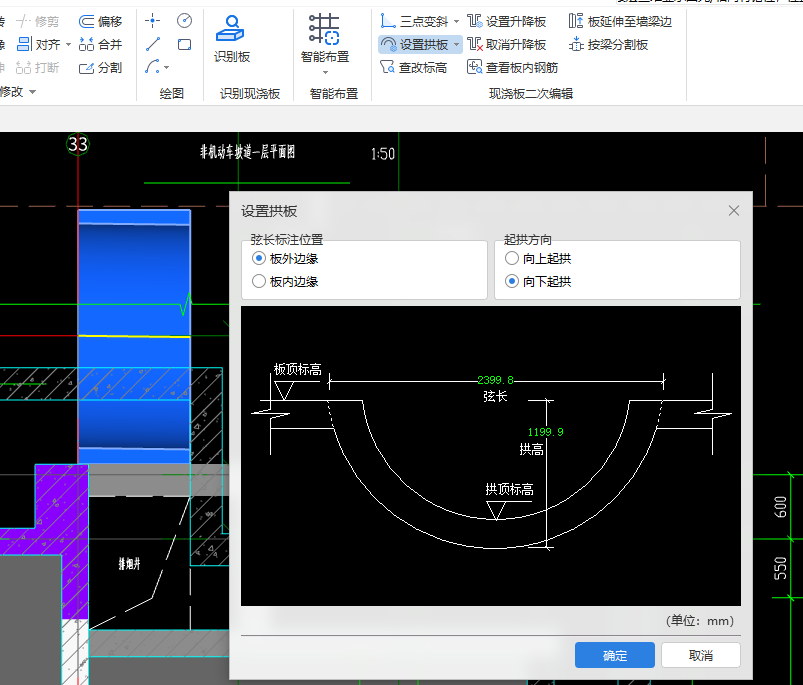Click the 设置升降板 tool
The height and width of the screenshot is (685, 803).
click(x=506, y=21)
